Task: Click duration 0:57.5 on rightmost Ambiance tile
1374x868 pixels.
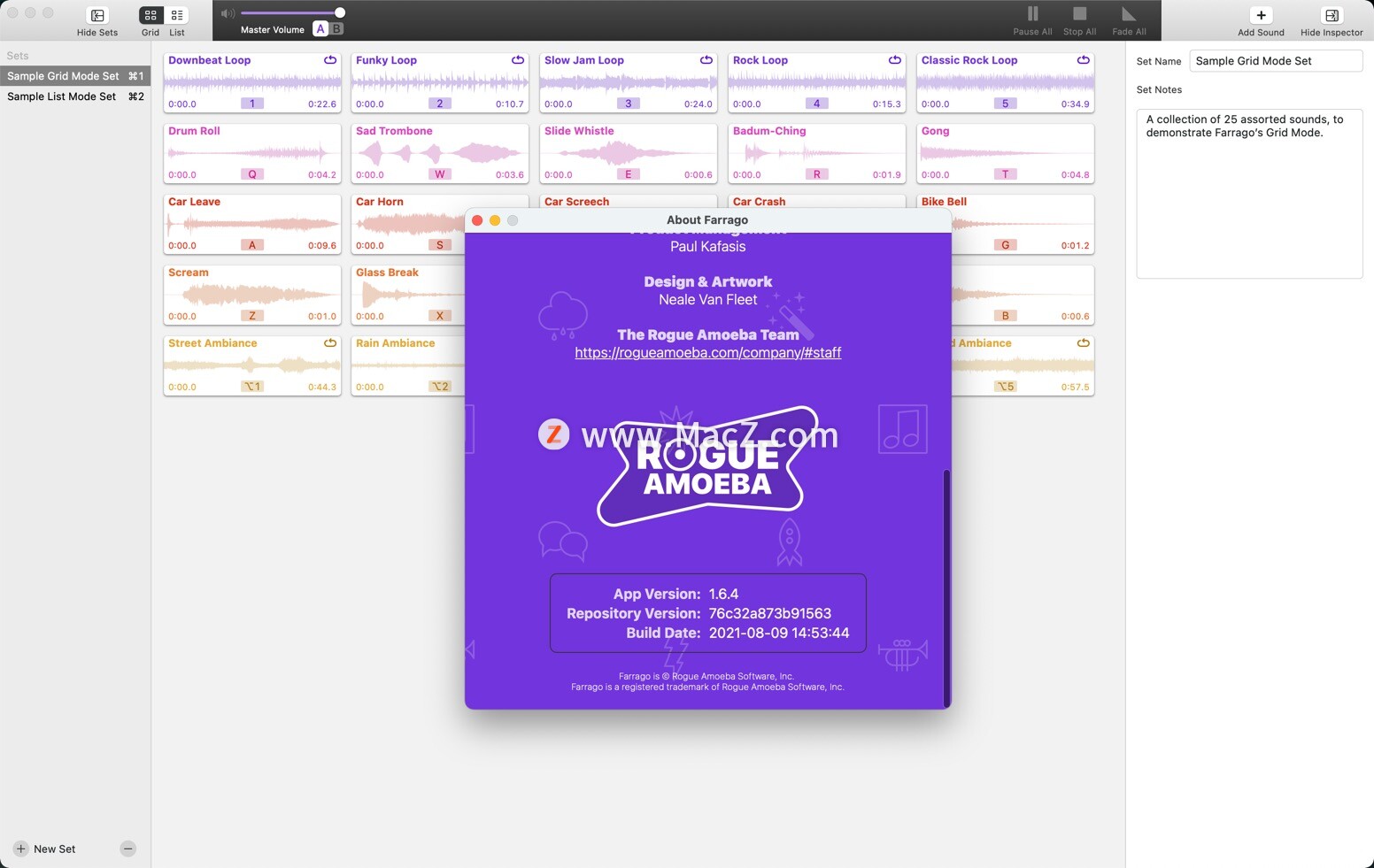Action: tap(1075, 388)
